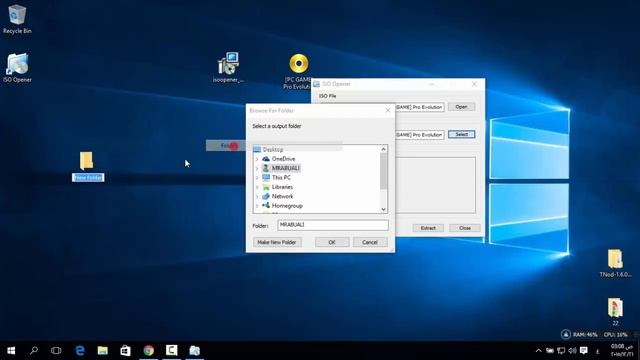Confirm folder selection with OK
This screenshot has height=360, width=640.
pyautogui.click(x=332, y=242)
